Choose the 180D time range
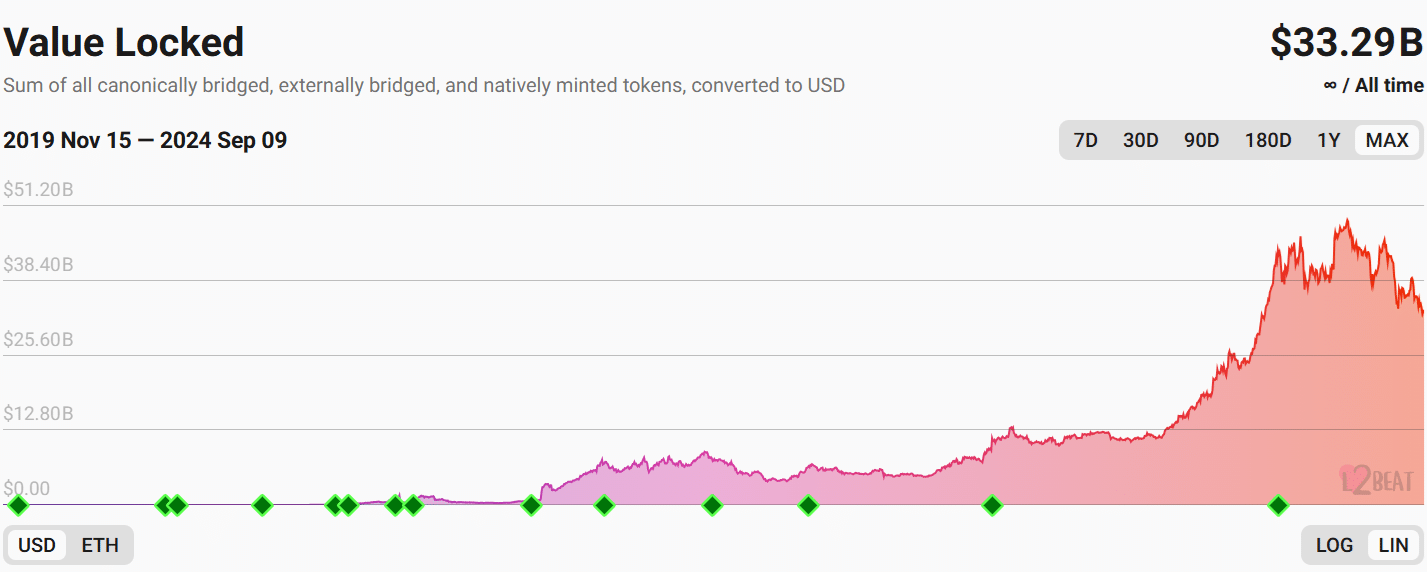Viewport: 1427px width, 572px height. [x=1267, y=140]
